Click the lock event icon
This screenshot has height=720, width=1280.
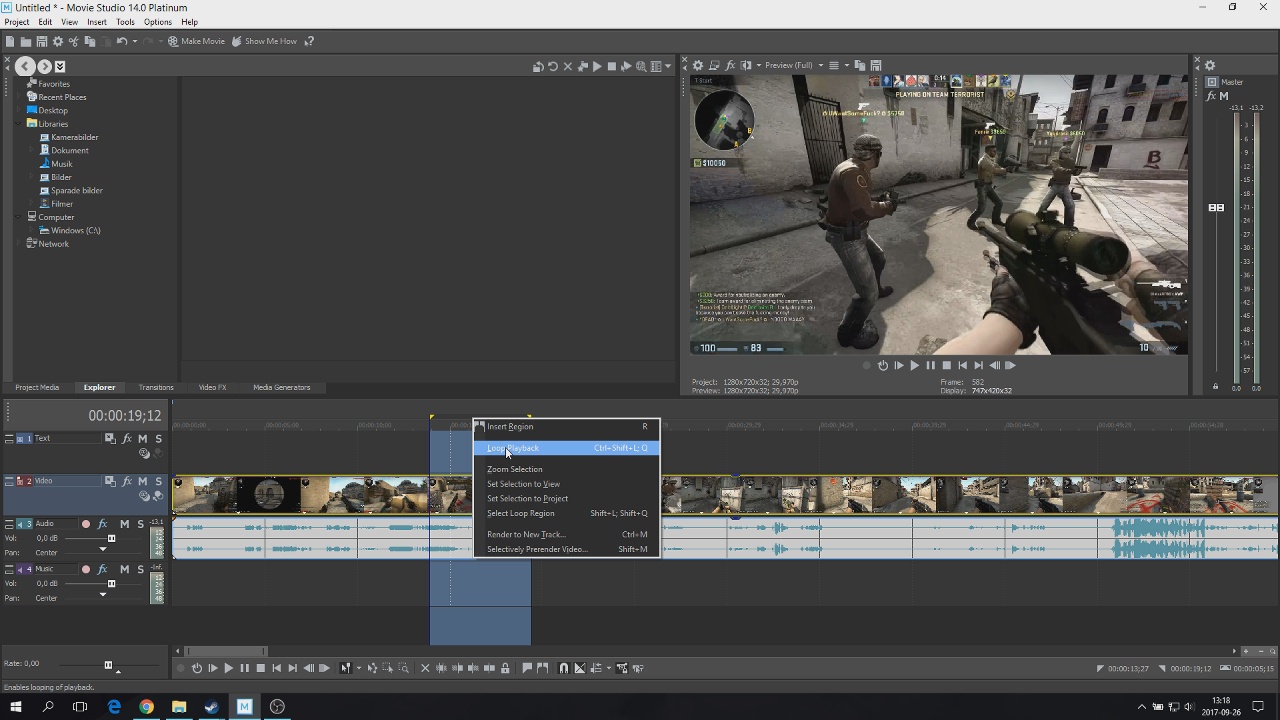point(505,668)
